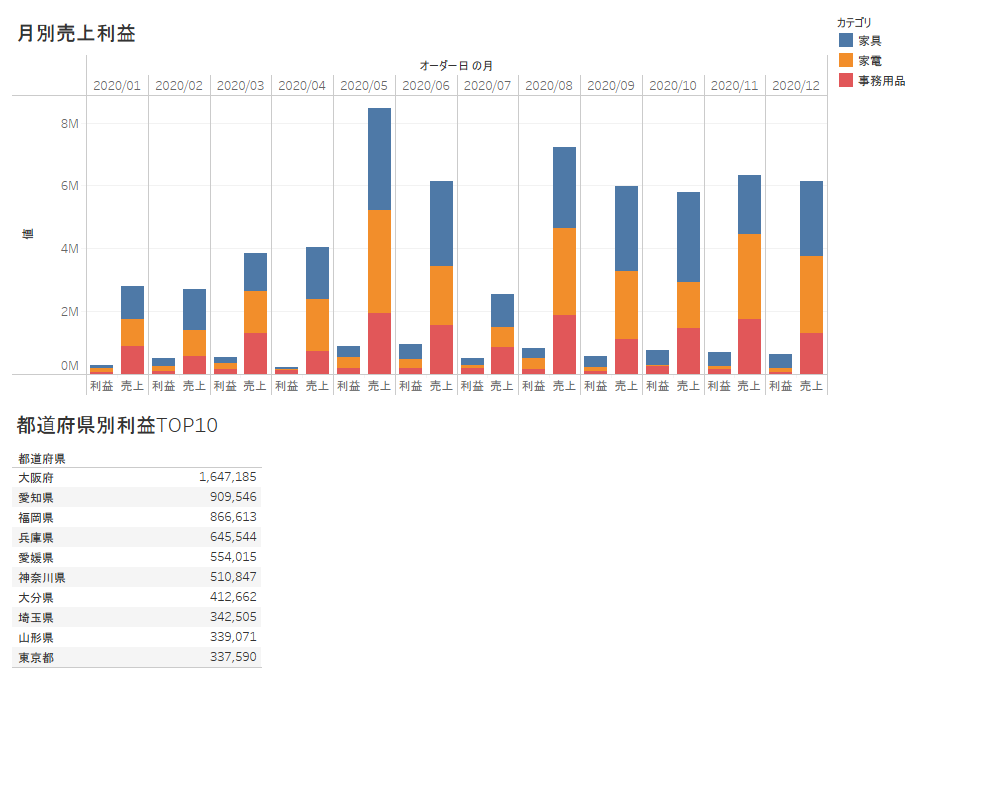This screenshot has height=800, width=1000.
Task: Click the value 1,647,185
Action: (x=228, y=477)
